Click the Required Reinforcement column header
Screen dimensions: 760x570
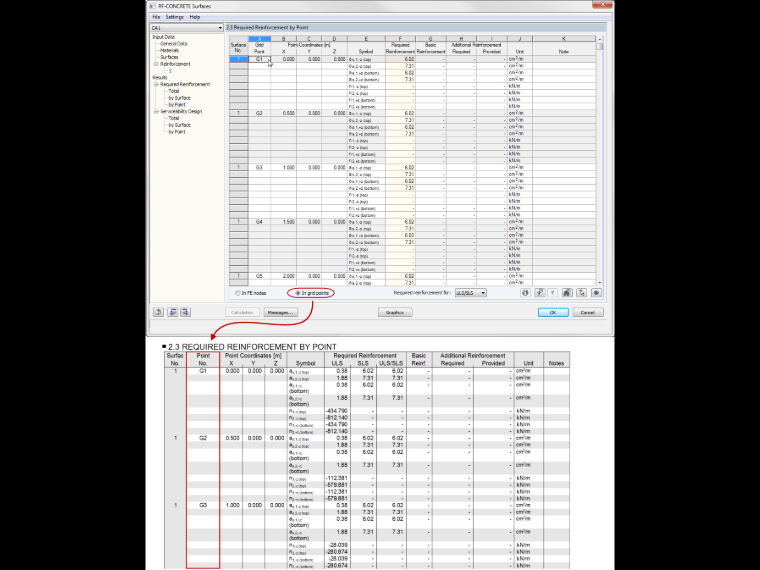click(400, 48)
